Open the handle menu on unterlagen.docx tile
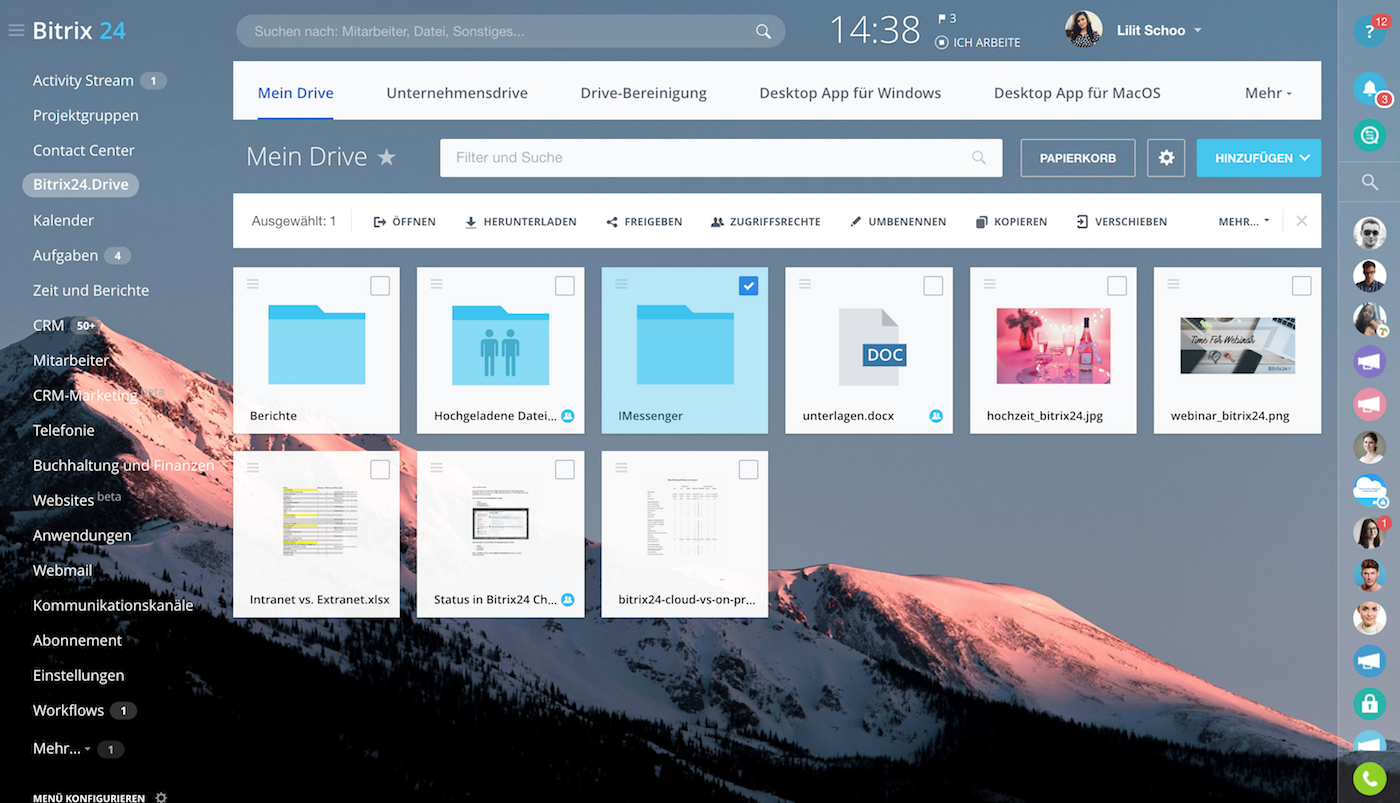Screen dimensions: 1400x803 (805, 285)
